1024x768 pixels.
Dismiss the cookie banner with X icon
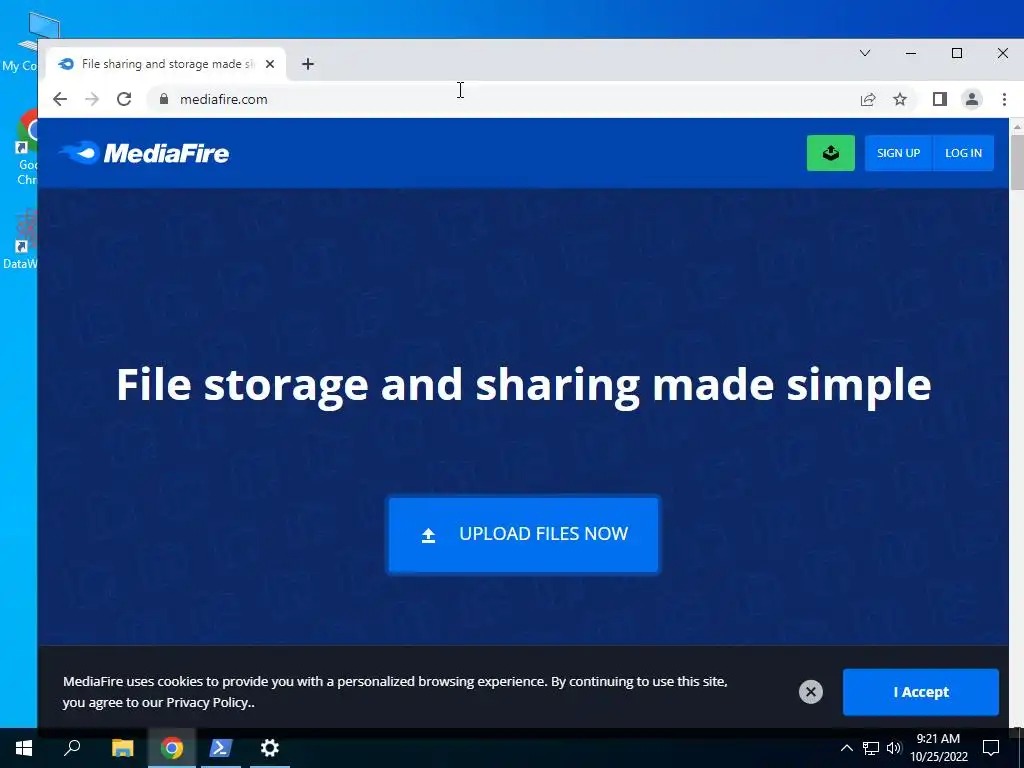click(x=810, y=692)
